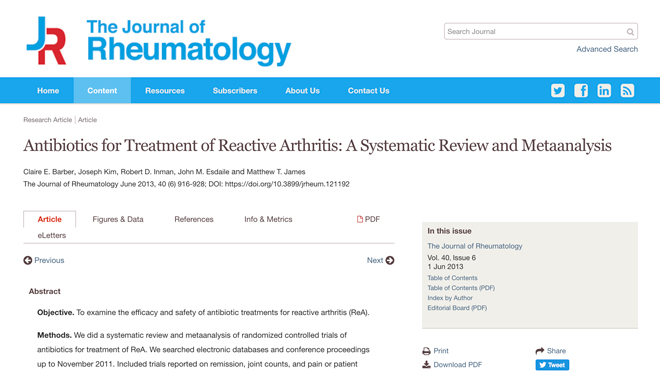Click the Share arrow icon
Viewport: 660px width, 372px height.
[540, 351]
